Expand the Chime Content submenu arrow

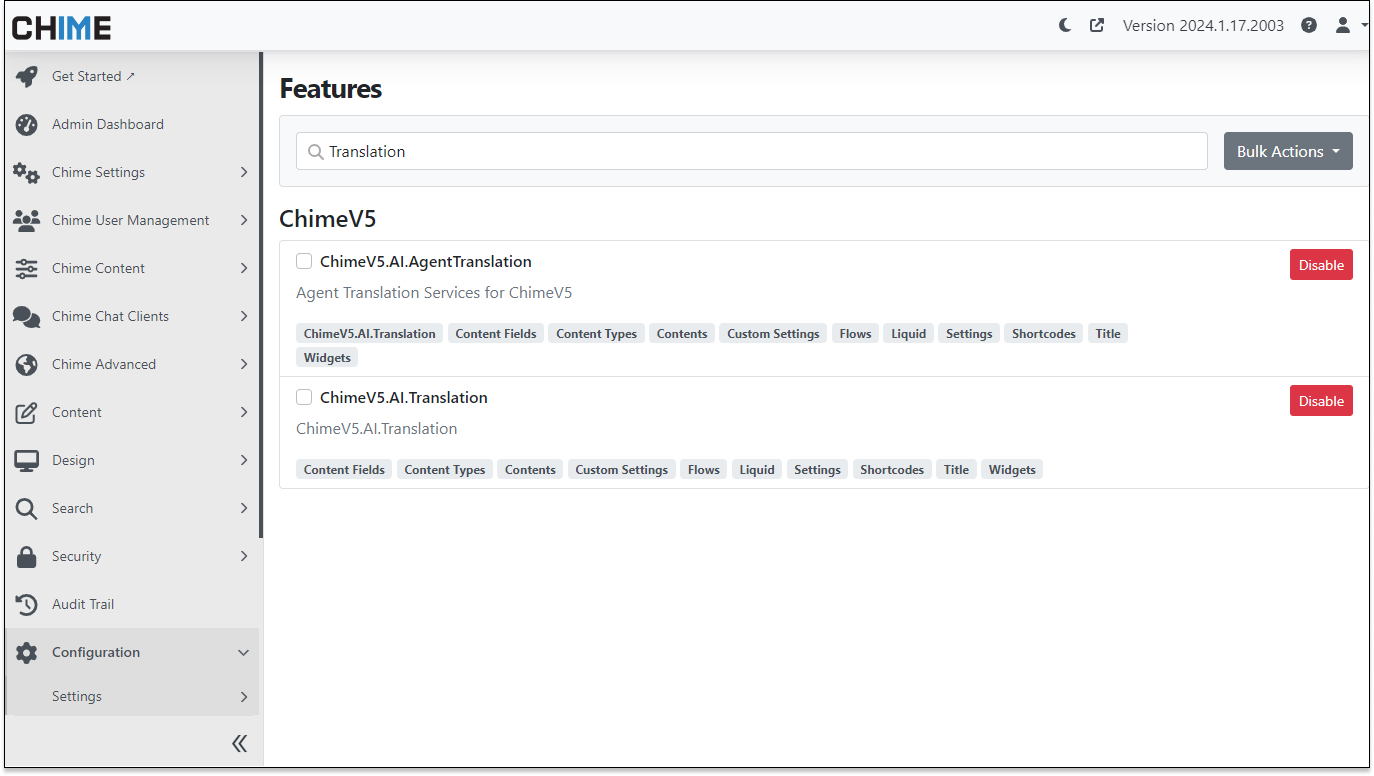[244, 268]
